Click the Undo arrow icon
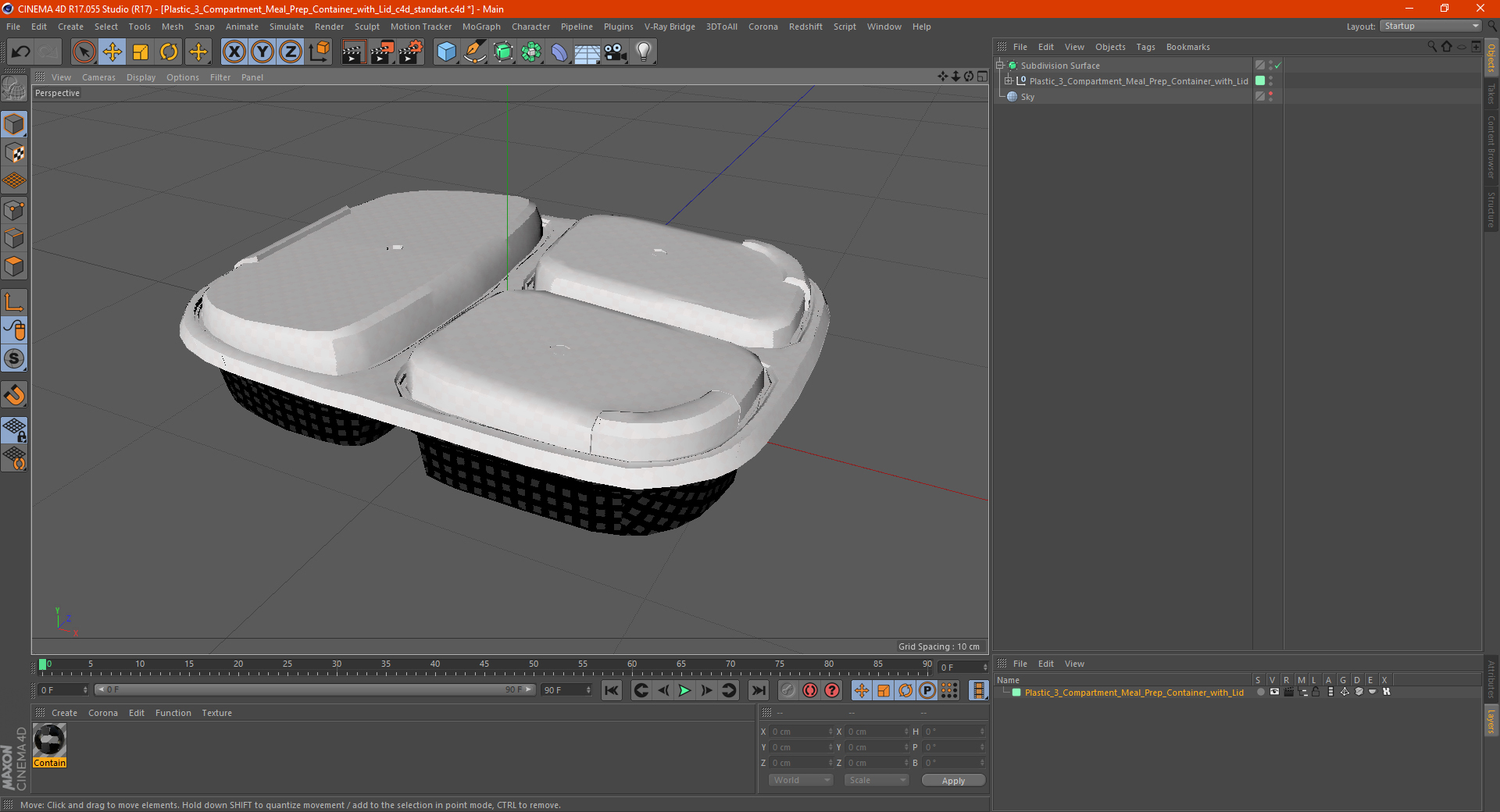1500x812 pixels. [x=21, y=52]
